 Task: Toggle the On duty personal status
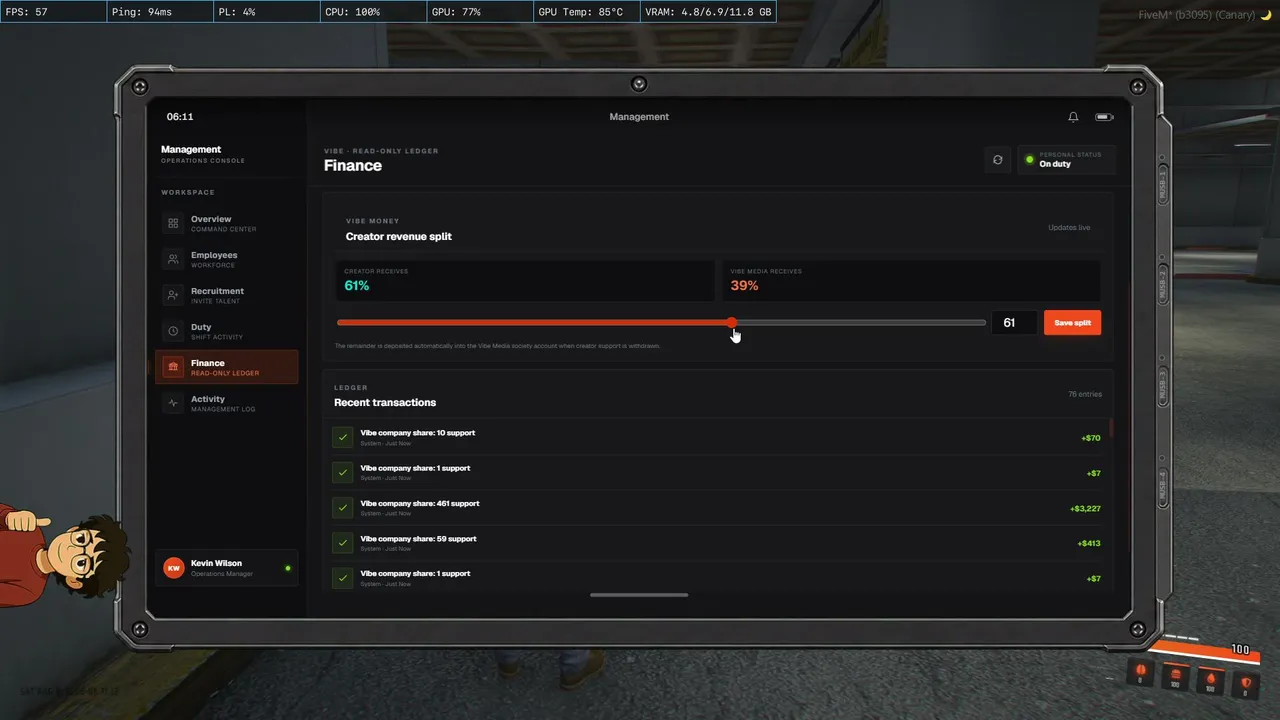coord(1066,160)
